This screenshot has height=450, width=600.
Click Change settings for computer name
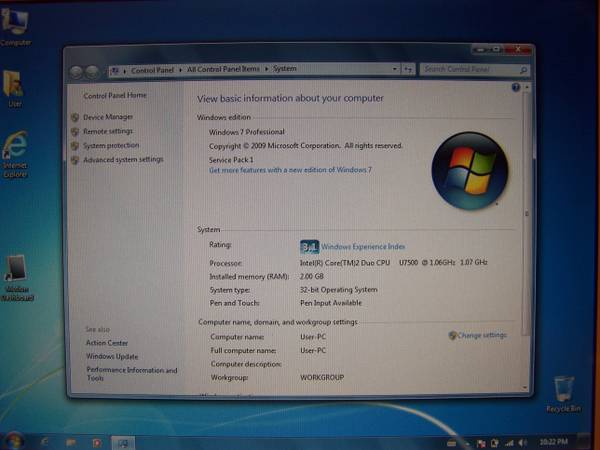pyautogui.click(x=482, y=335)
